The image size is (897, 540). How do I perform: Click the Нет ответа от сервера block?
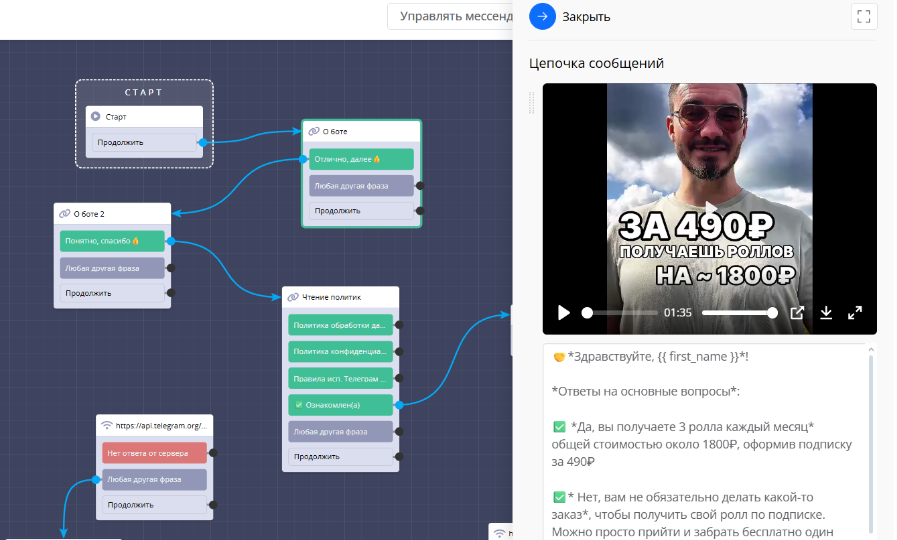tap(153, 453)
